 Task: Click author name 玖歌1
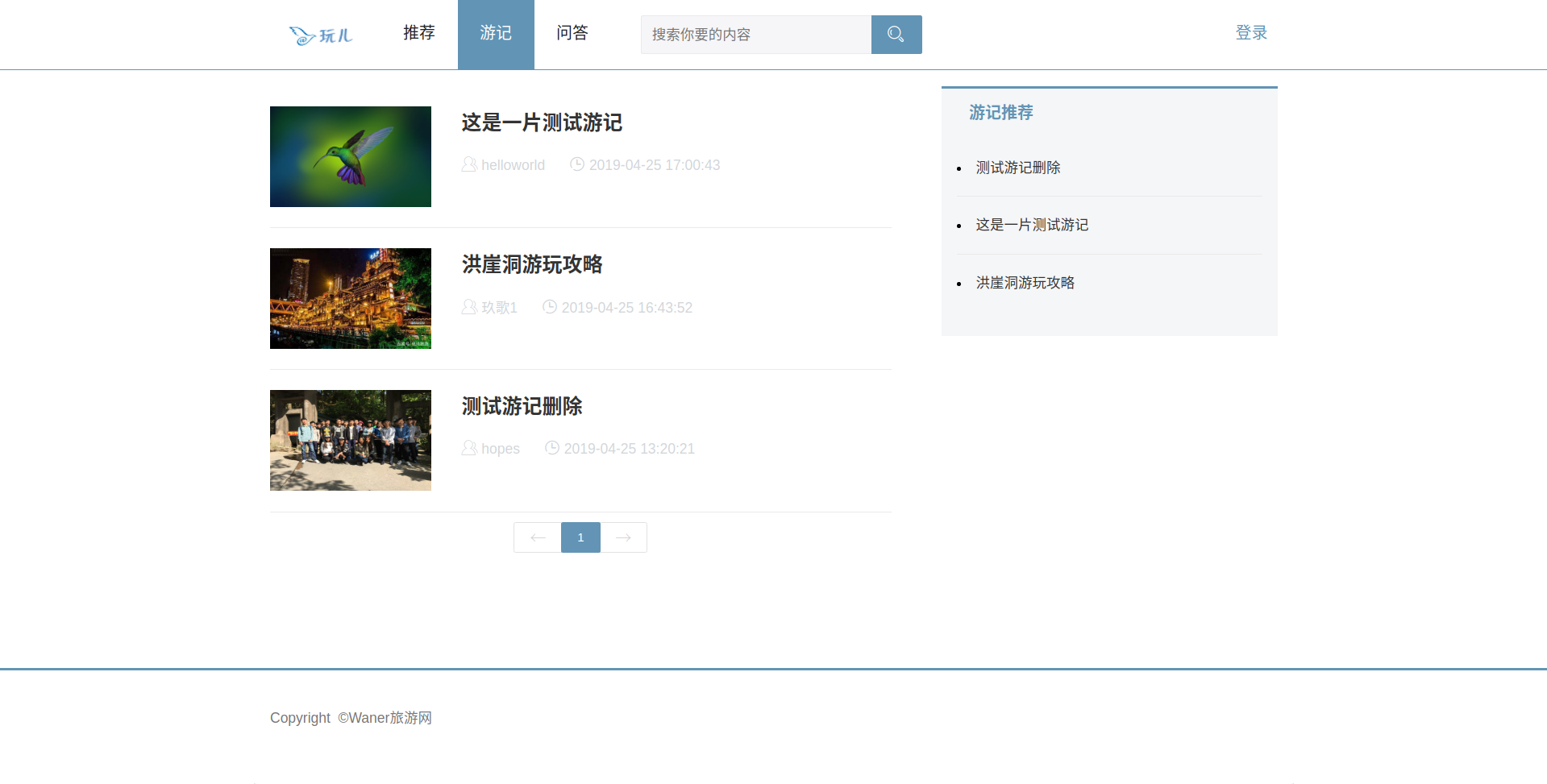pos(500,308)
